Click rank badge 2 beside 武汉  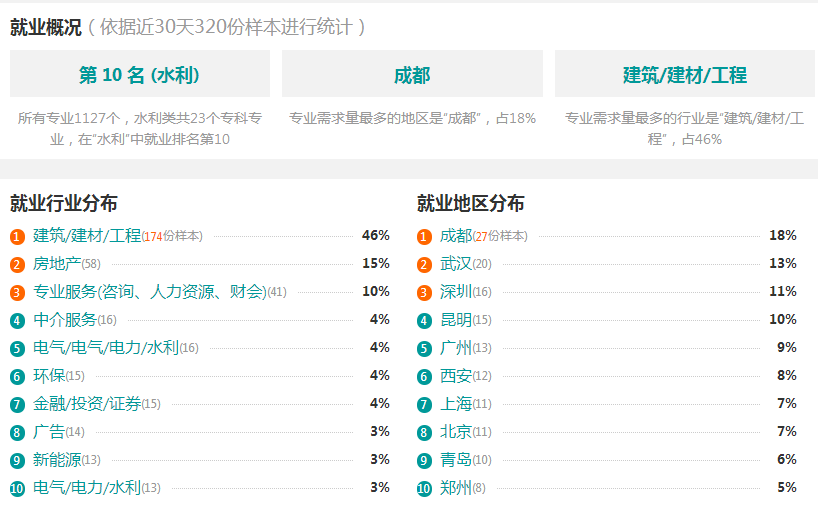click(424, 265)
